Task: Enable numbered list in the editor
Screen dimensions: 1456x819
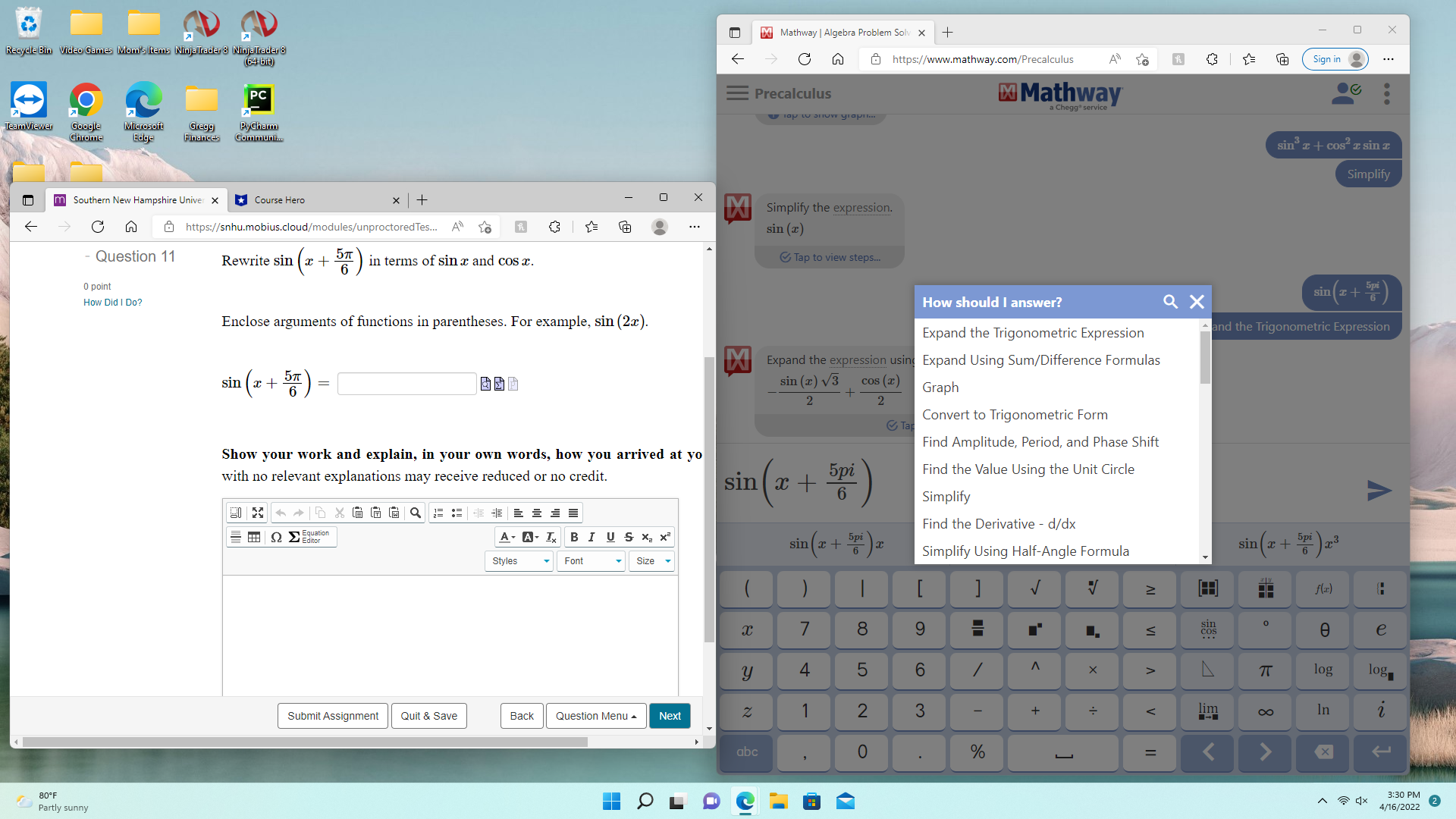Action: coord(438,513)
